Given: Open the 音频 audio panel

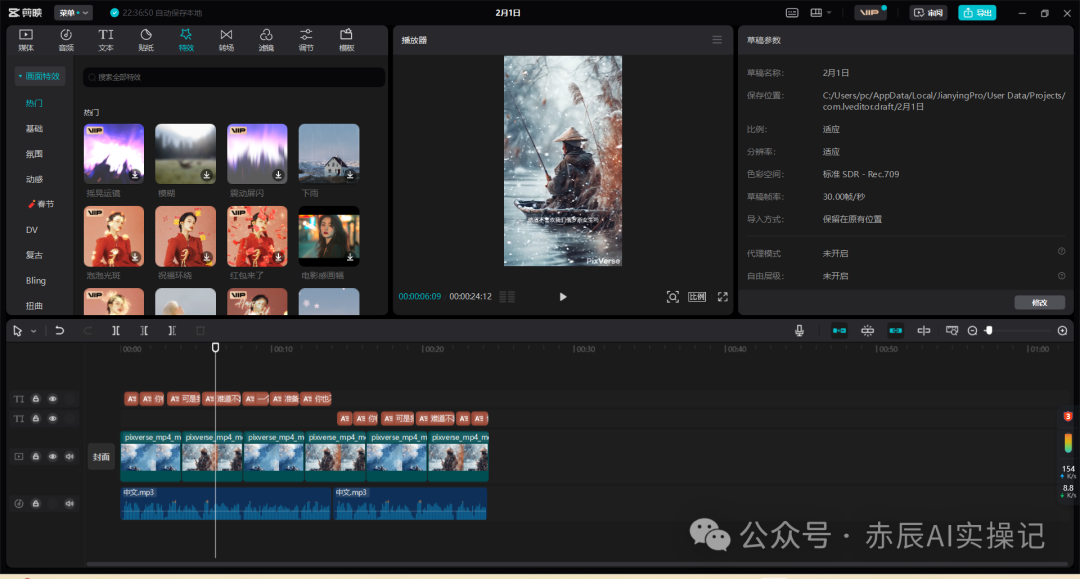Looking at the screenshot, I should pos(66,40).
